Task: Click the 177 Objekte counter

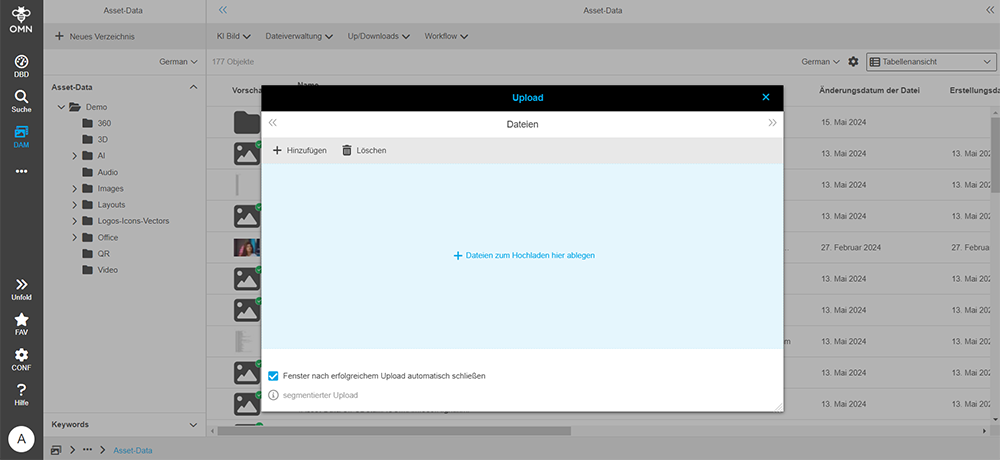Action: coord(233,62)
